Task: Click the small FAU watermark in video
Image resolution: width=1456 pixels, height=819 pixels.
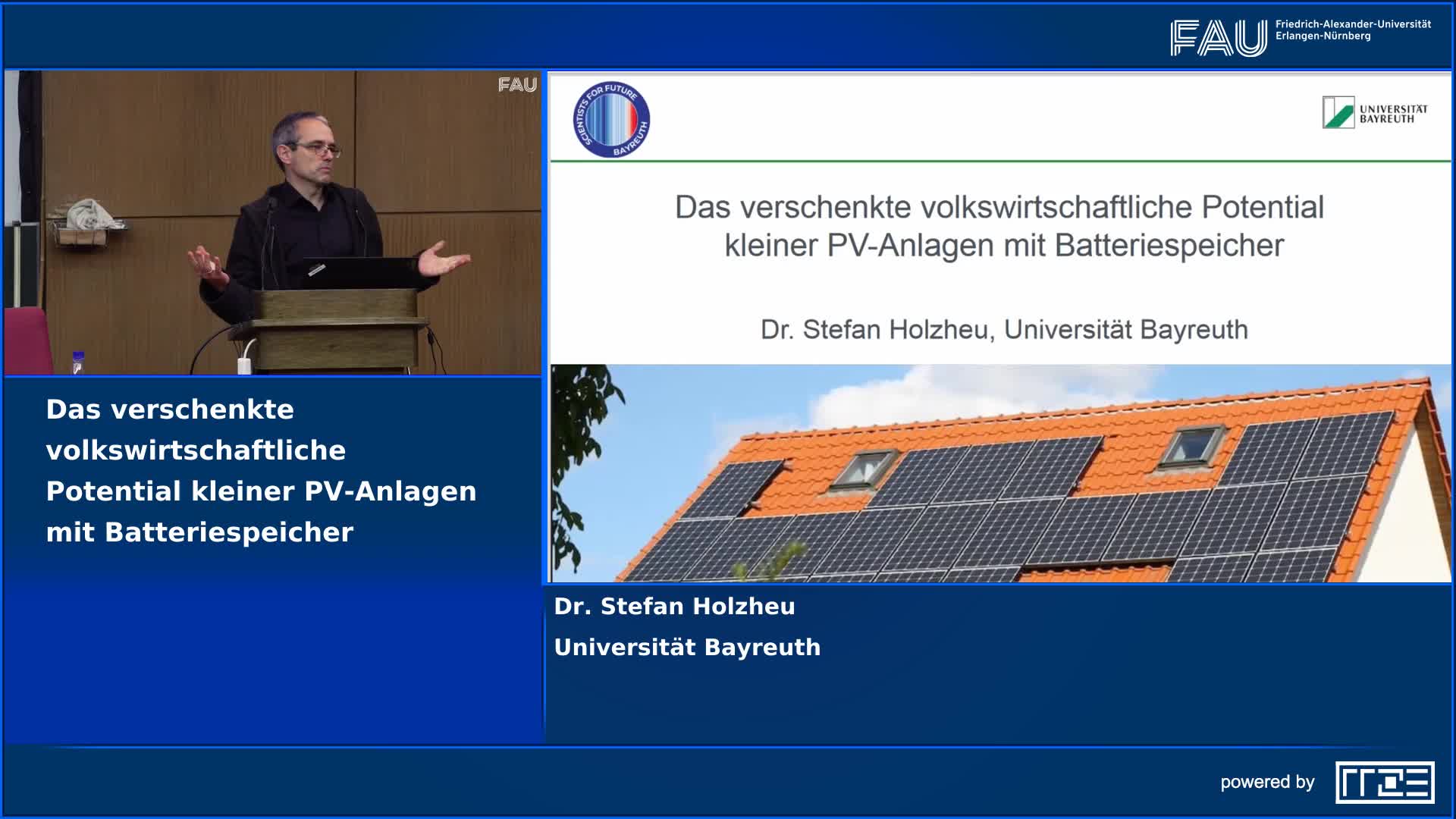Action: click(517, 85)
